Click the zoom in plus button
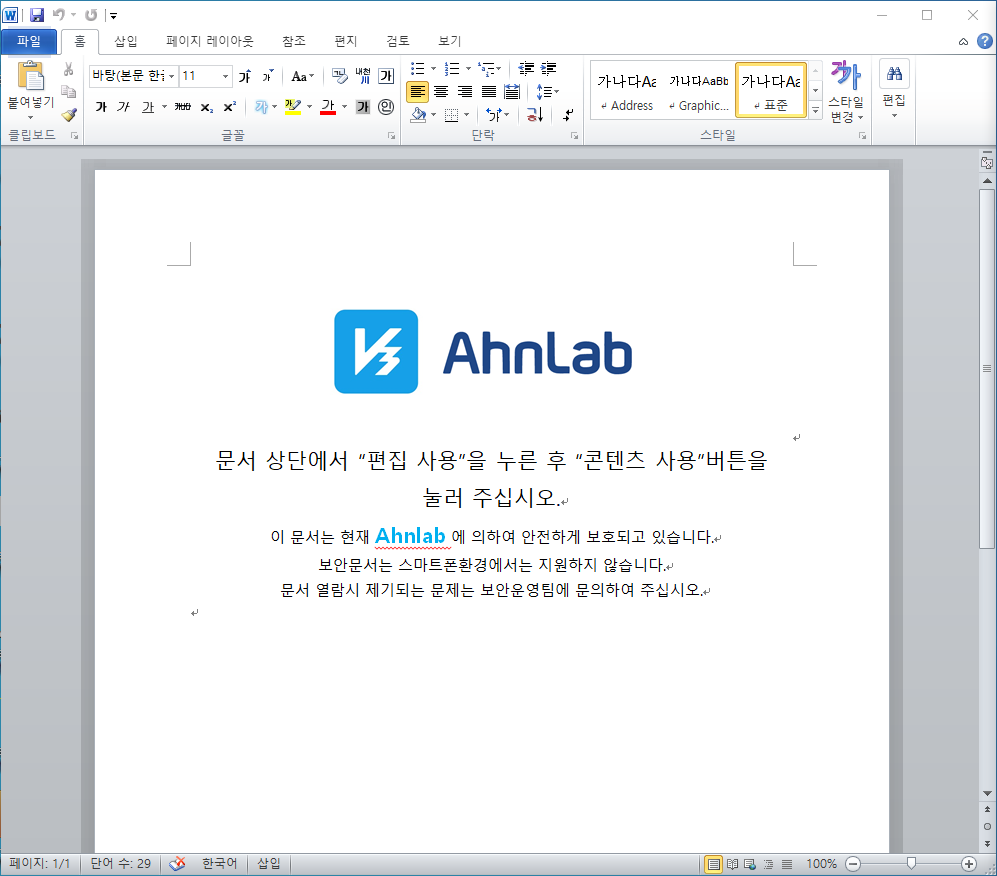The width and height of the screenshot is (997, 876). 968,863
